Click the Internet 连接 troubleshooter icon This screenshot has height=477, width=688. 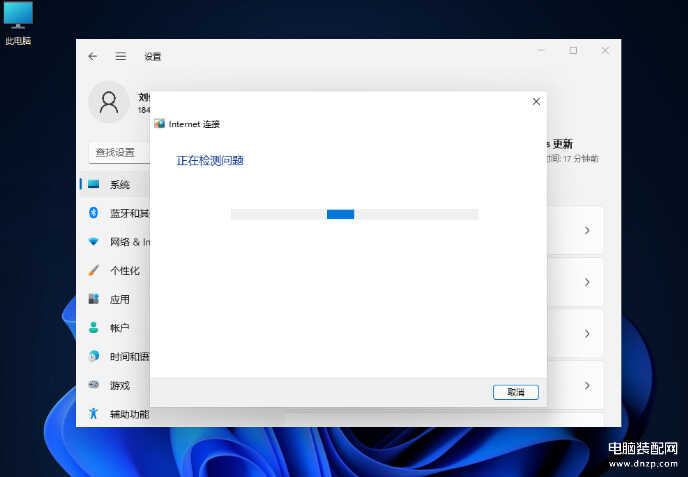[159, 124]
